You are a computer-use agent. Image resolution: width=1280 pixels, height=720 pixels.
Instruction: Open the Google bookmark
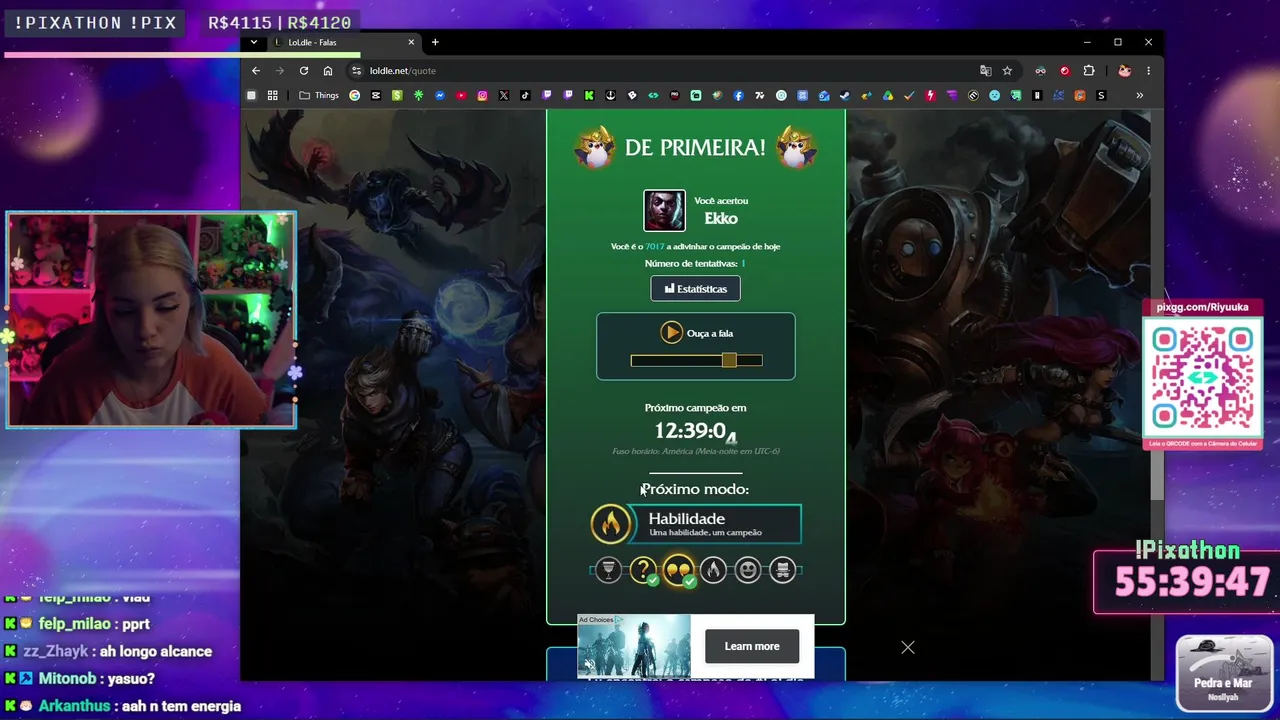click(x=354, y=96)
